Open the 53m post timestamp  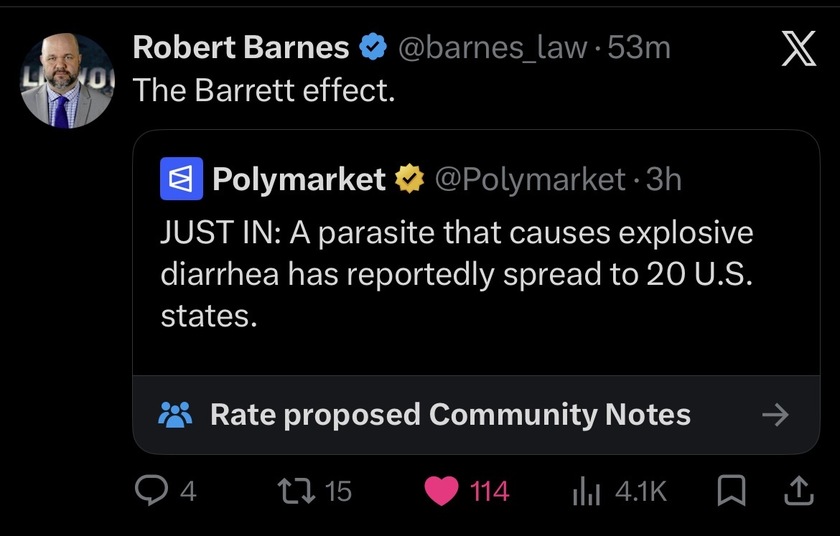[639, 48]
